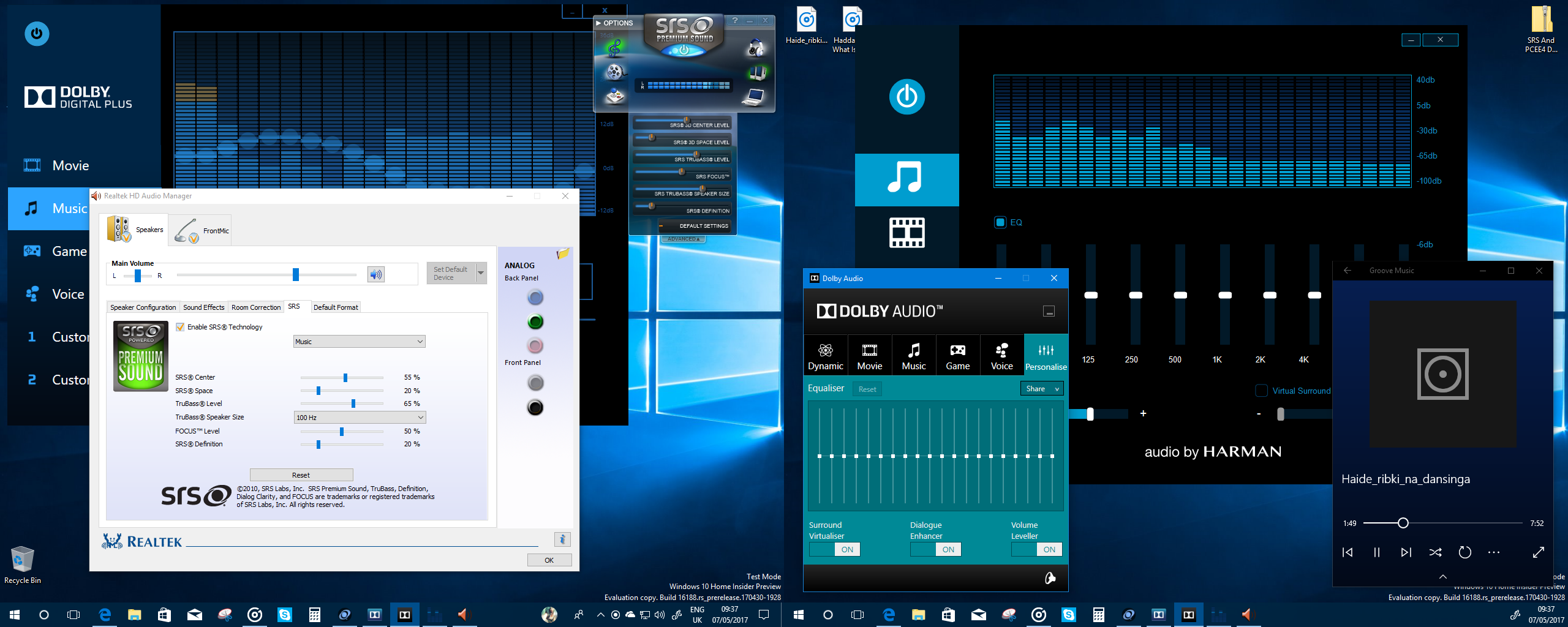
Task: Open the Speakers tab in Realtek Manager
Action: coord(135,230)
